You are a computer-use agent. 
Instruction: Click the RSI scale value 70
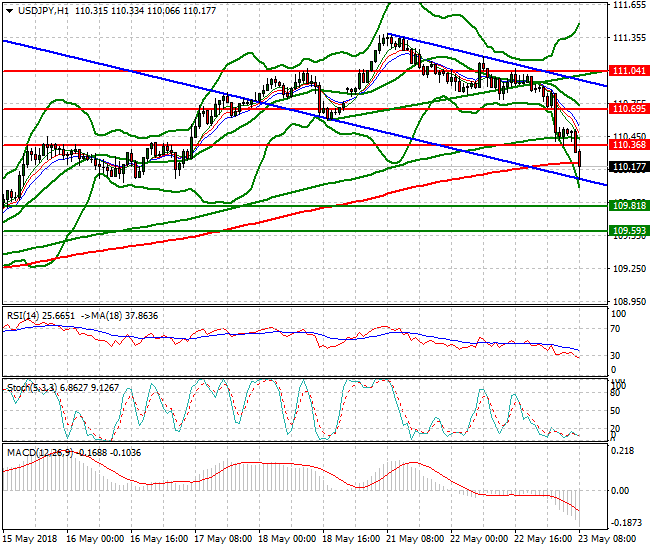(616, 329)
